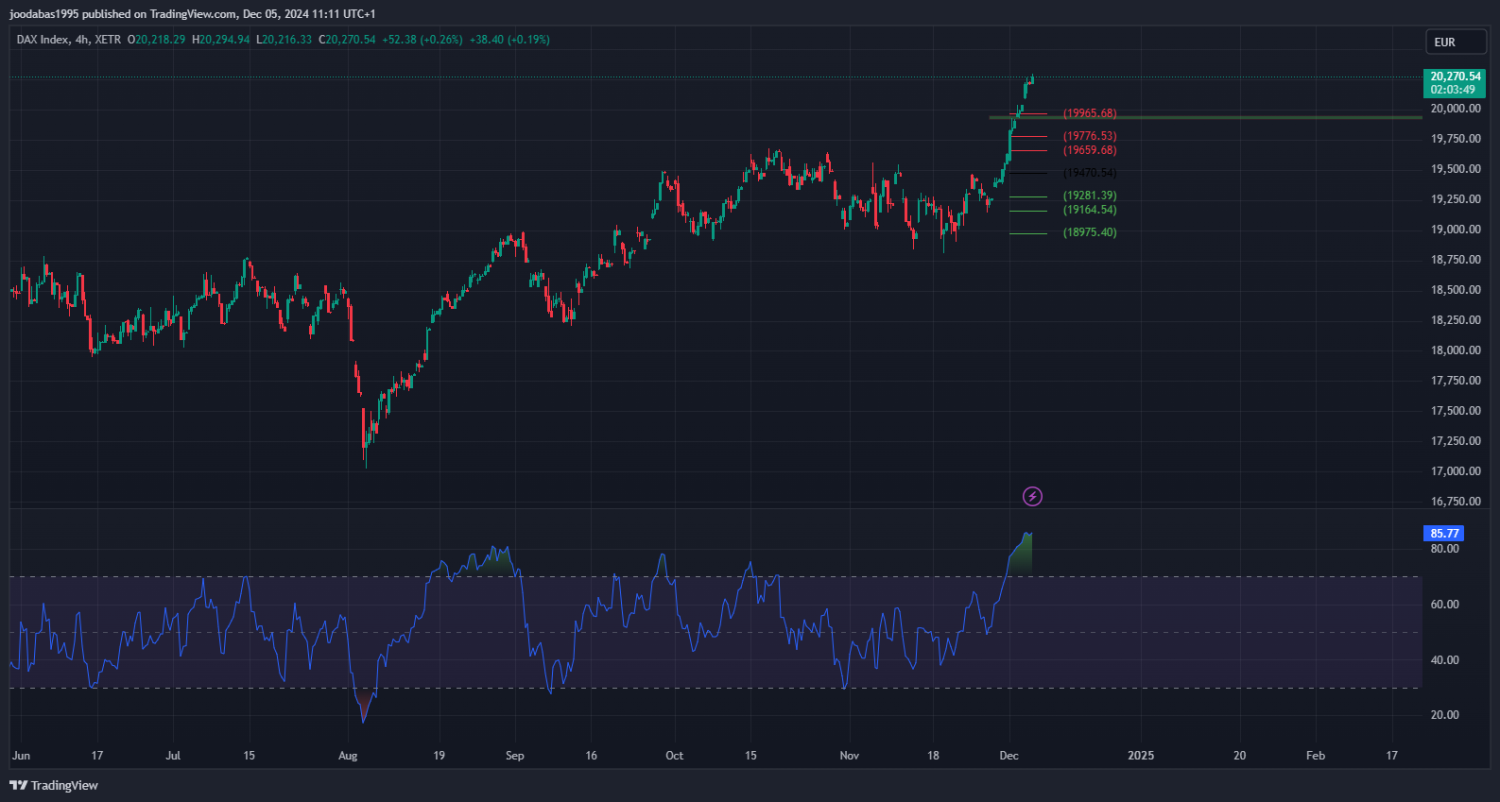This screenshot has width=1500, height=802.
Task: Click the Sep label on time axis
Action: pyautogui.click(x=514, y=756)
